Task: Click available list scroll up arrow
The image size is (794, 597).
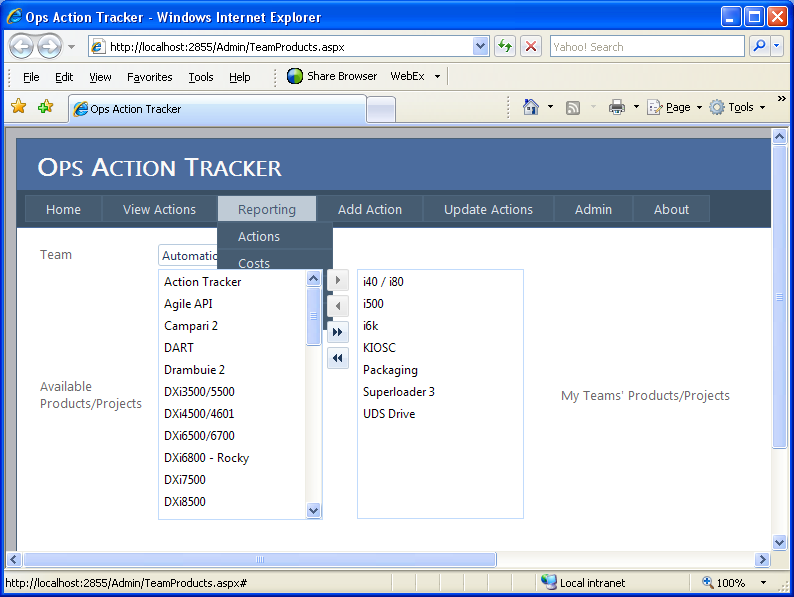Action: coord(313,278)
